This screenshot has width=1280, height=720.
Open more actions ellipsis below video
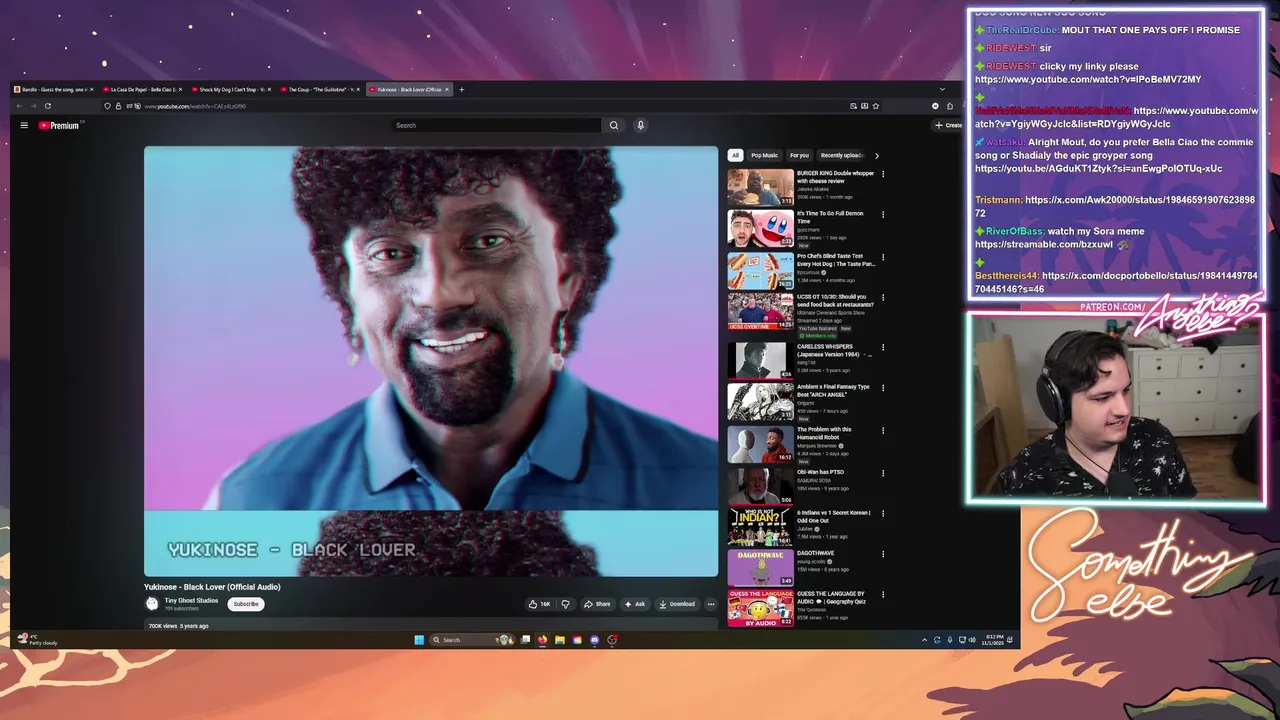coord(711,604)
